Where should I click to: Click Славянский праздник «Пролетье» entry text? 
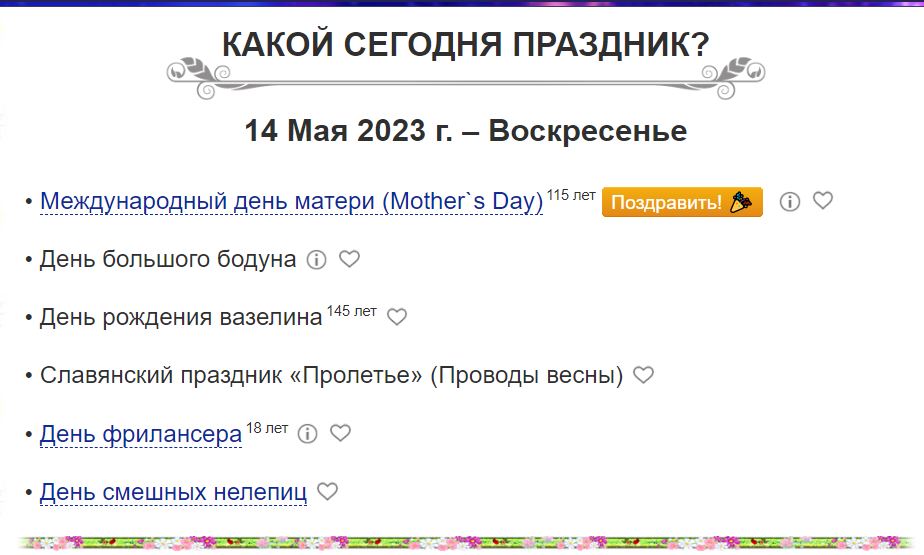point(331,376)
